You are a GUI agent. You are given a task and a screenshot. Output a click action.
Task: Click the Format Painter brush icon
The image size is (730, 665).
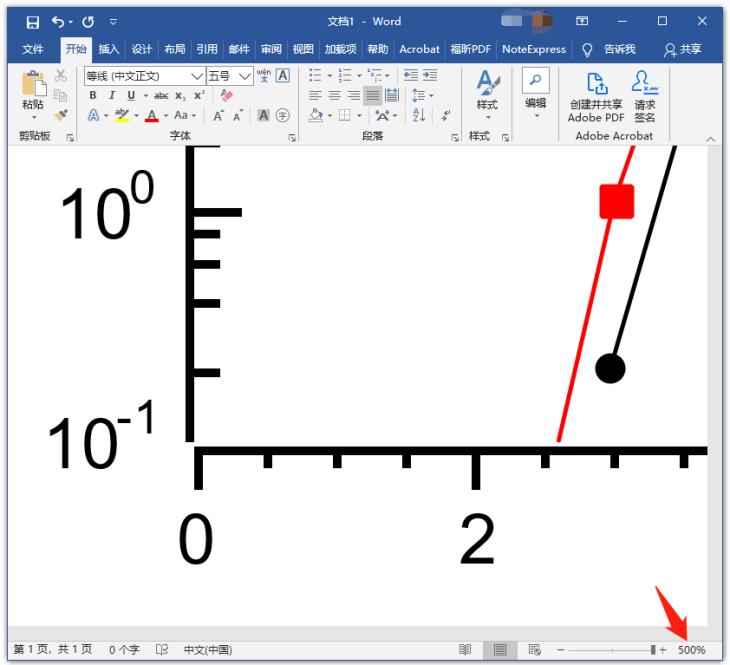coord(60,115)
